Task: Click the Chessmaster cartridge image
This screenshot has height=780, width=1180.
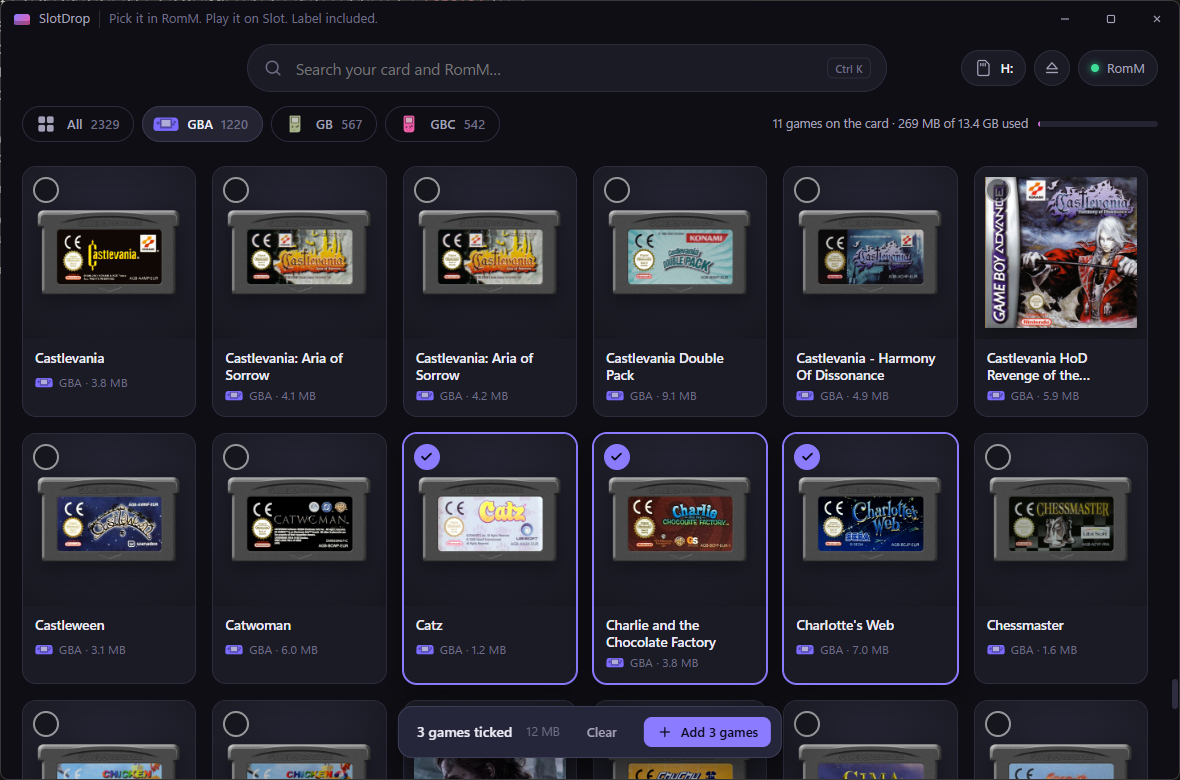Action: (x=1061, y=519)
